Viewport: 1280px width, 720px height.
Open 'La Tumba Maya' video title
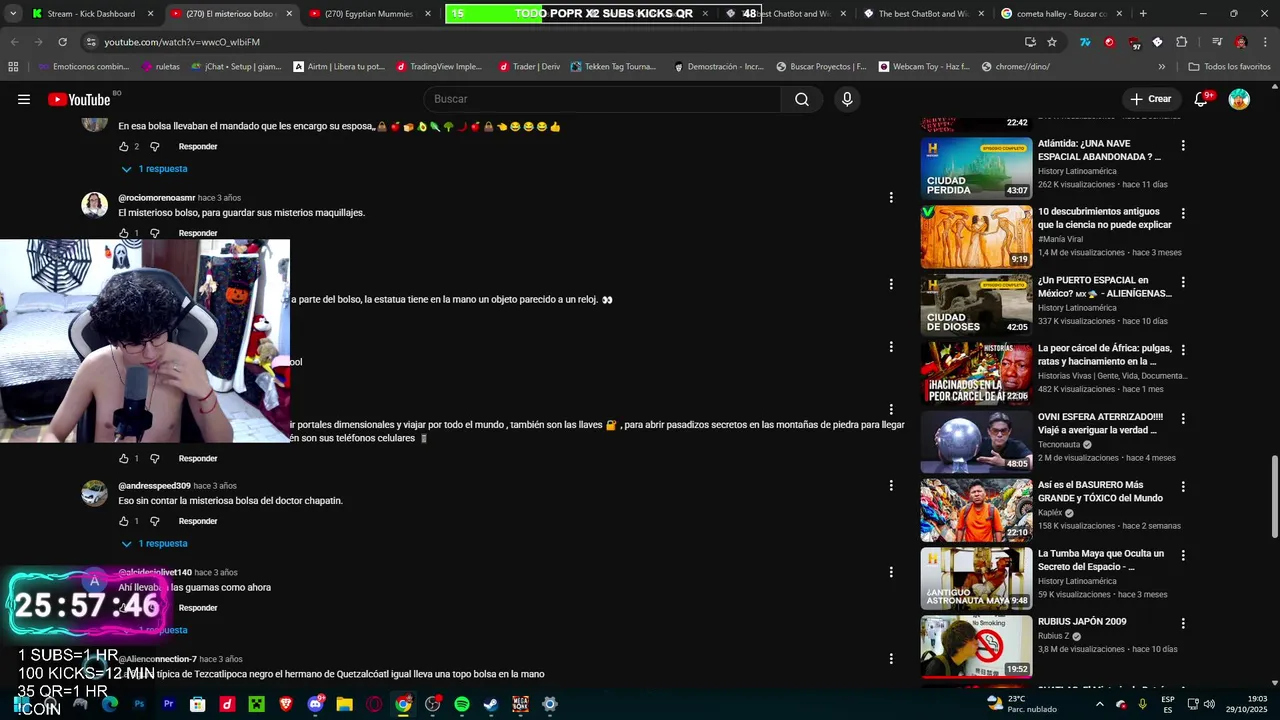(1101, 560)
